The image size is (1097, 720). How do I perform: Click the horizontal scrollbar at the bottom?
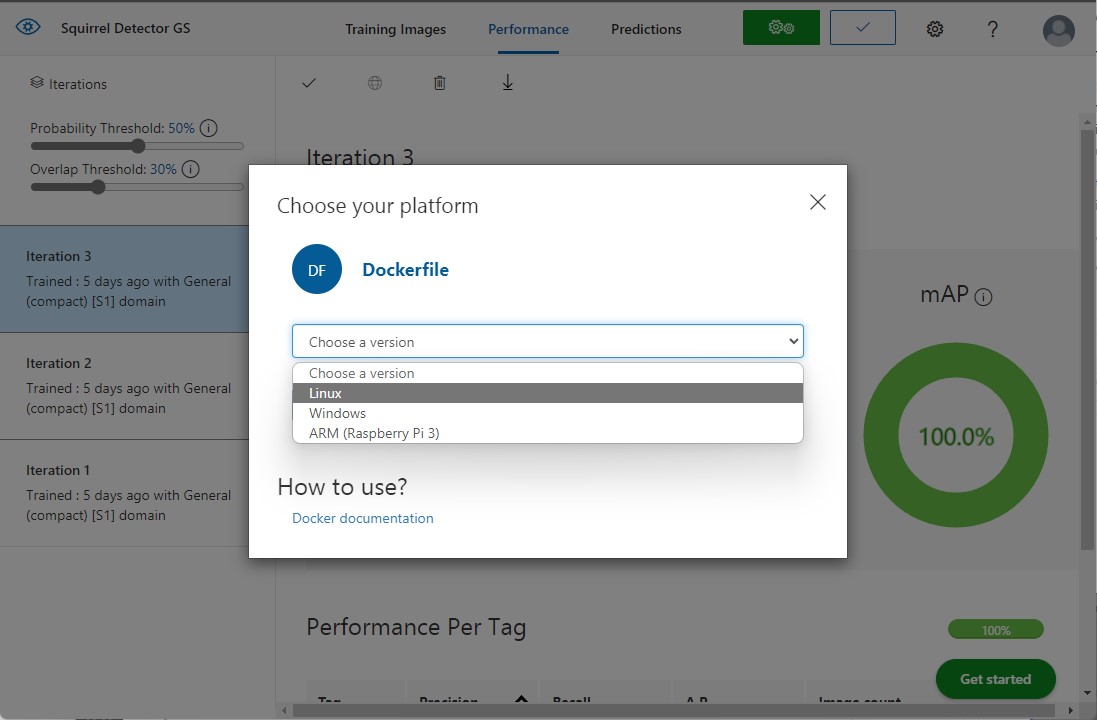click(674, 710)
